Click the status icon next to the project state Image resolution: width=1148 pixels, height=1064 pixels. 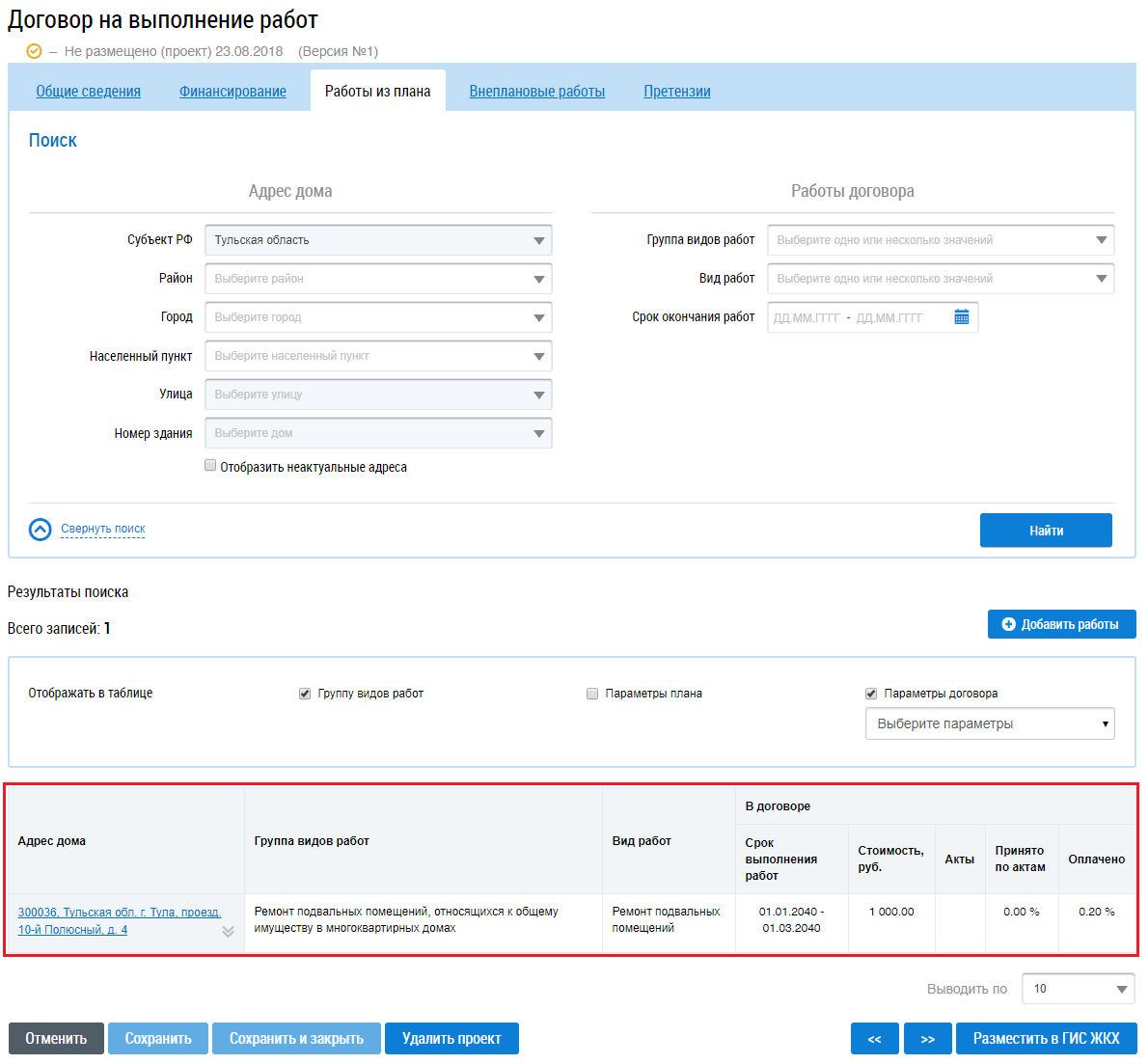[35, 51]
